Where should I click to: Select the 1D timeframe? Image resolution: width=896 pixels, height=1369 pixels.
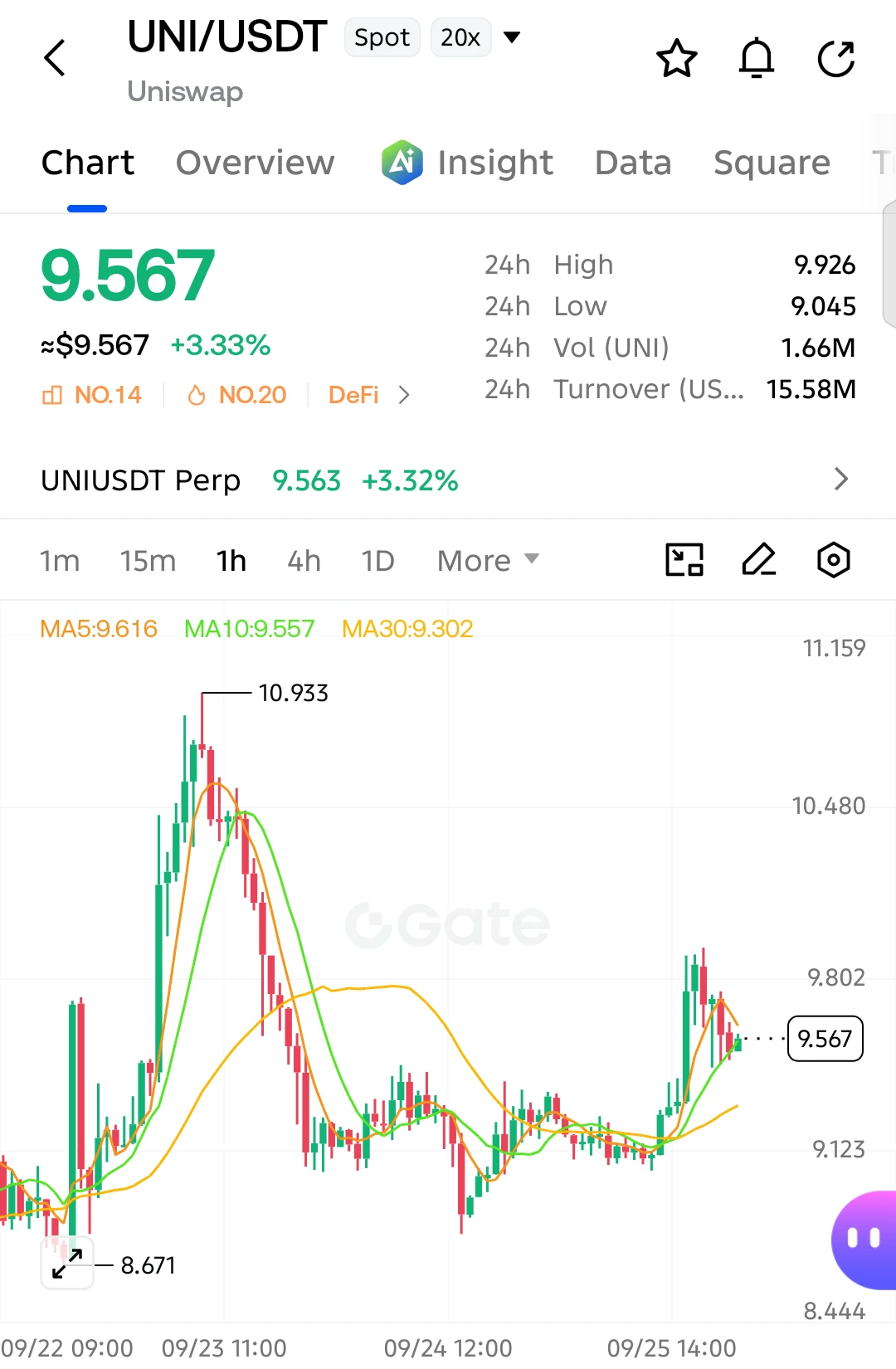tap(377, 561)
